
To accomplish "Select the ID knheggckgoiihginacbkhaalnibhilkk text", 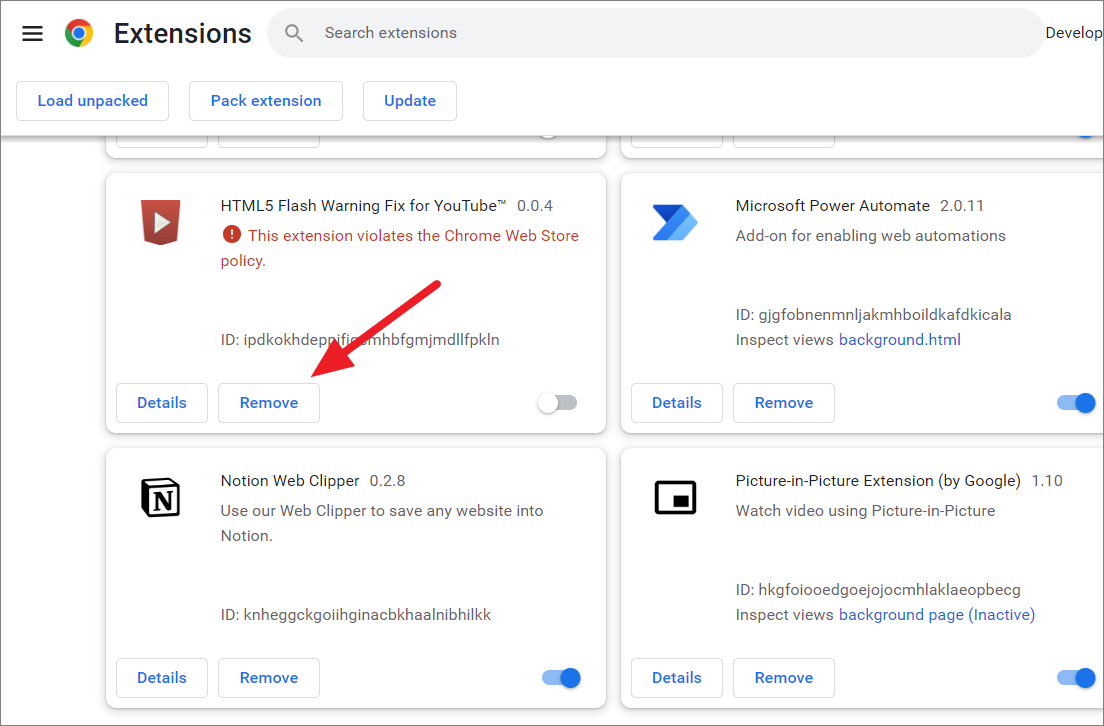I will click(356, 615).
